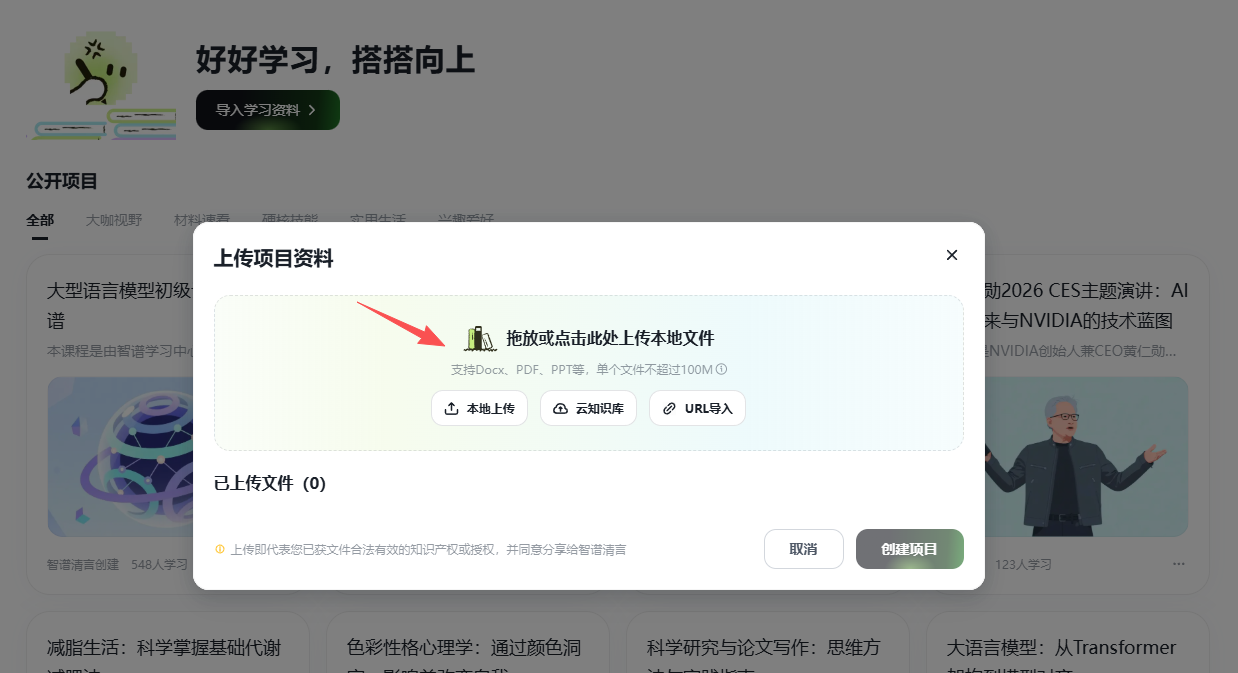
Task: Close the 上传项目资料 dialog
Action: [952, 255]
